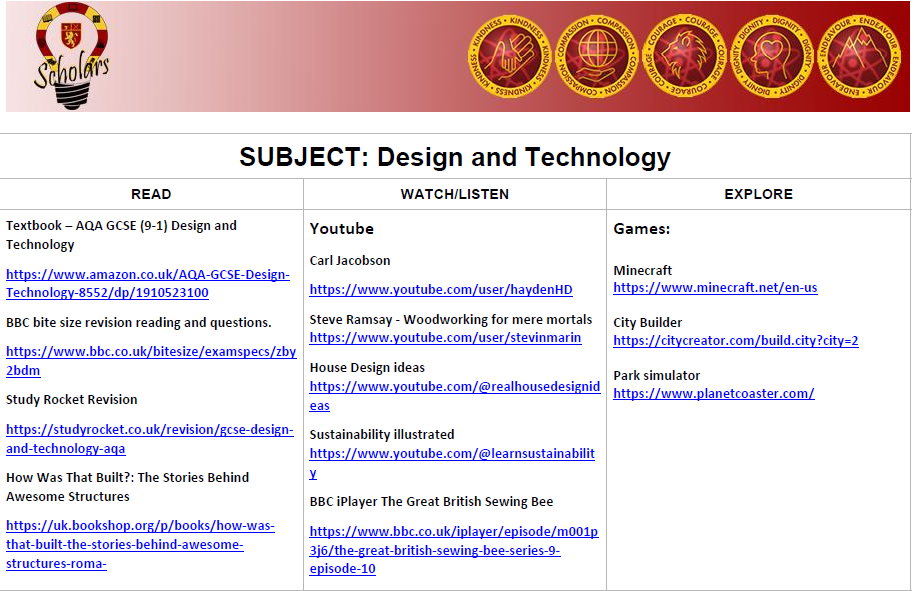Open the BBC Bitesize examspecs link

[x=151, y=361]
